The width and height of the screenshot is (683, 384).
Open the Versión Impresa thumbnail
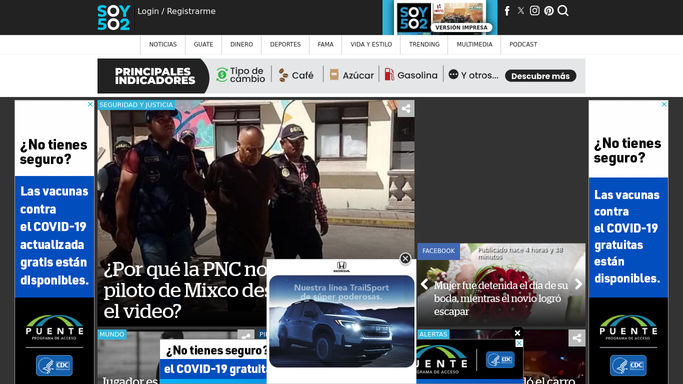pos(440,17)
